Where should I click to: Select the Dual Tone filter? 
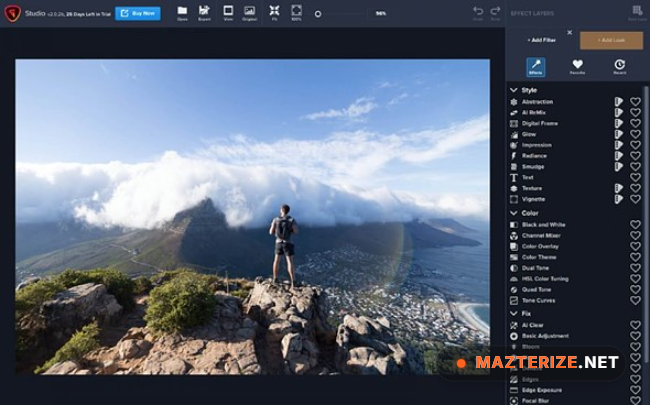pyautogui.click(x=535, y=268)
